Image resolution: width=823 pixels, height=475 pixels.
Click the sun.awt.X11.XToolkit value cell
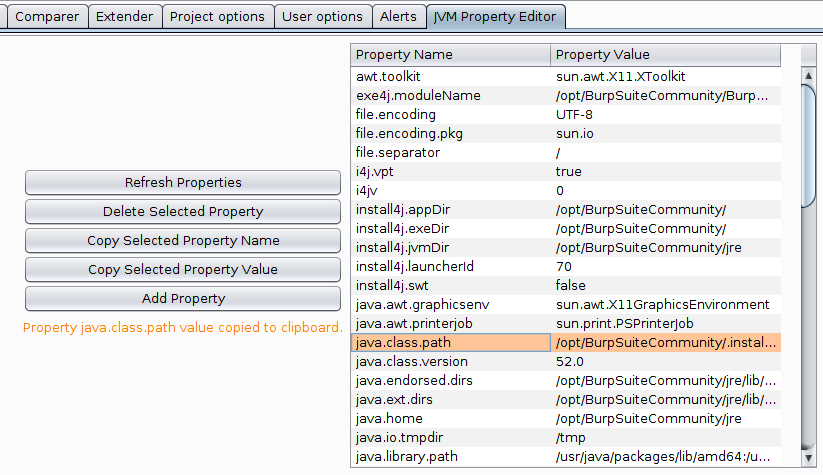(666, 77)
